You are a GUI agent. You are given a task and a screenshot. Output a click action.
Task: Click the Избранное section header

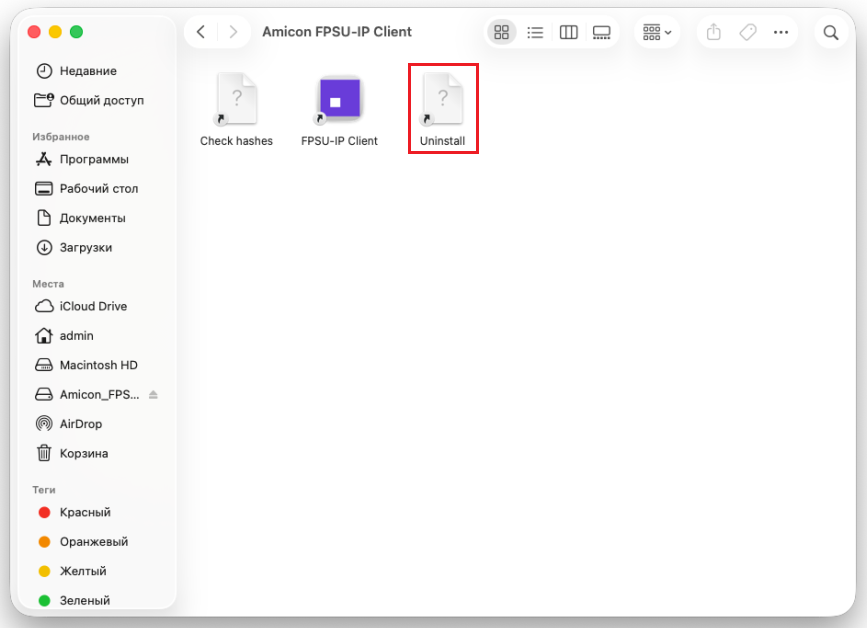(60, 137)
